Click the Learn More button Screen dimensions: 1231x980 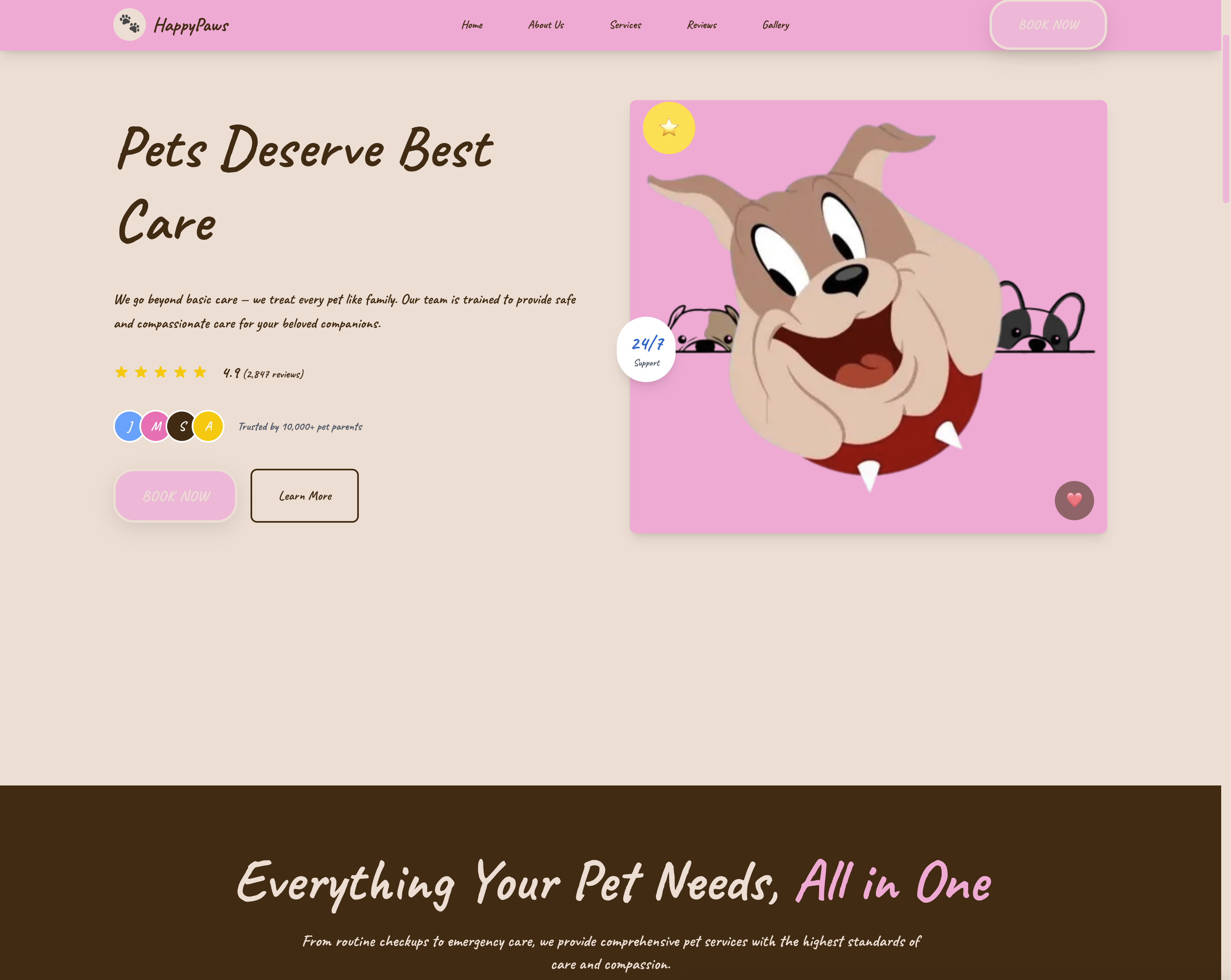tap(304, 496)
